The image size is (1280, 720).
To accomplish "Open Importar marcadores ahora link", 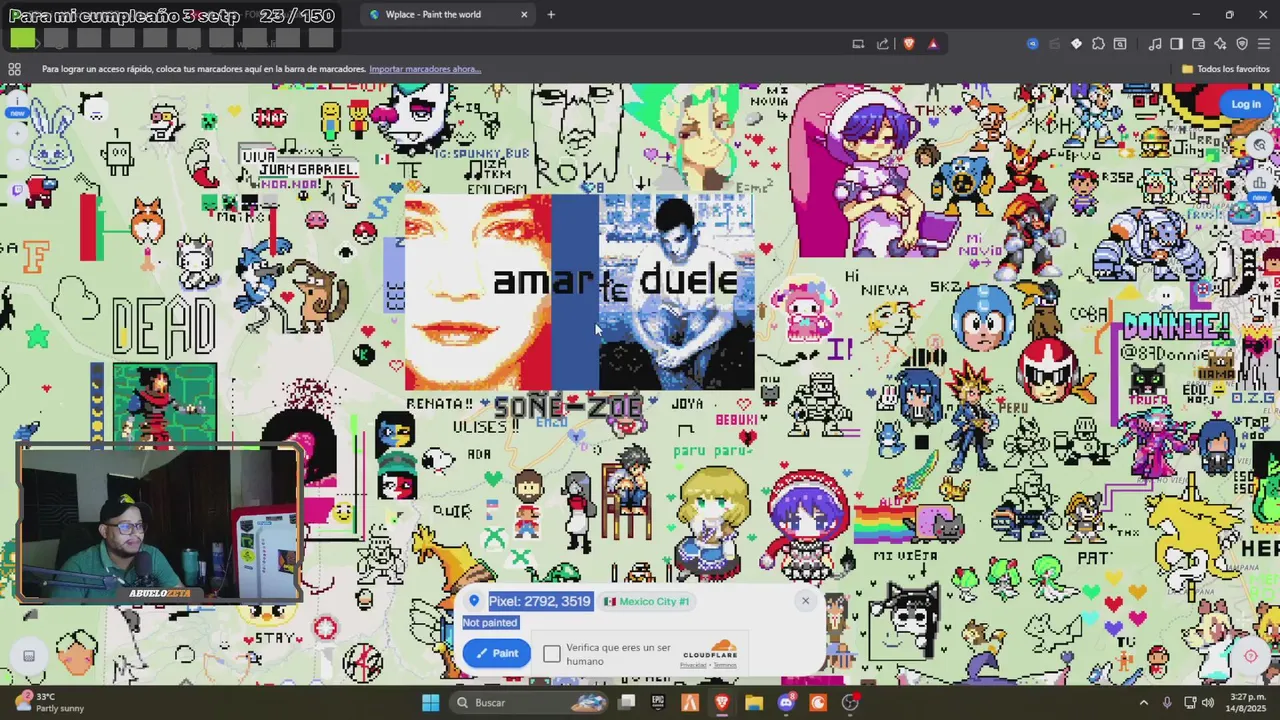I will click(x=425, y=69).
